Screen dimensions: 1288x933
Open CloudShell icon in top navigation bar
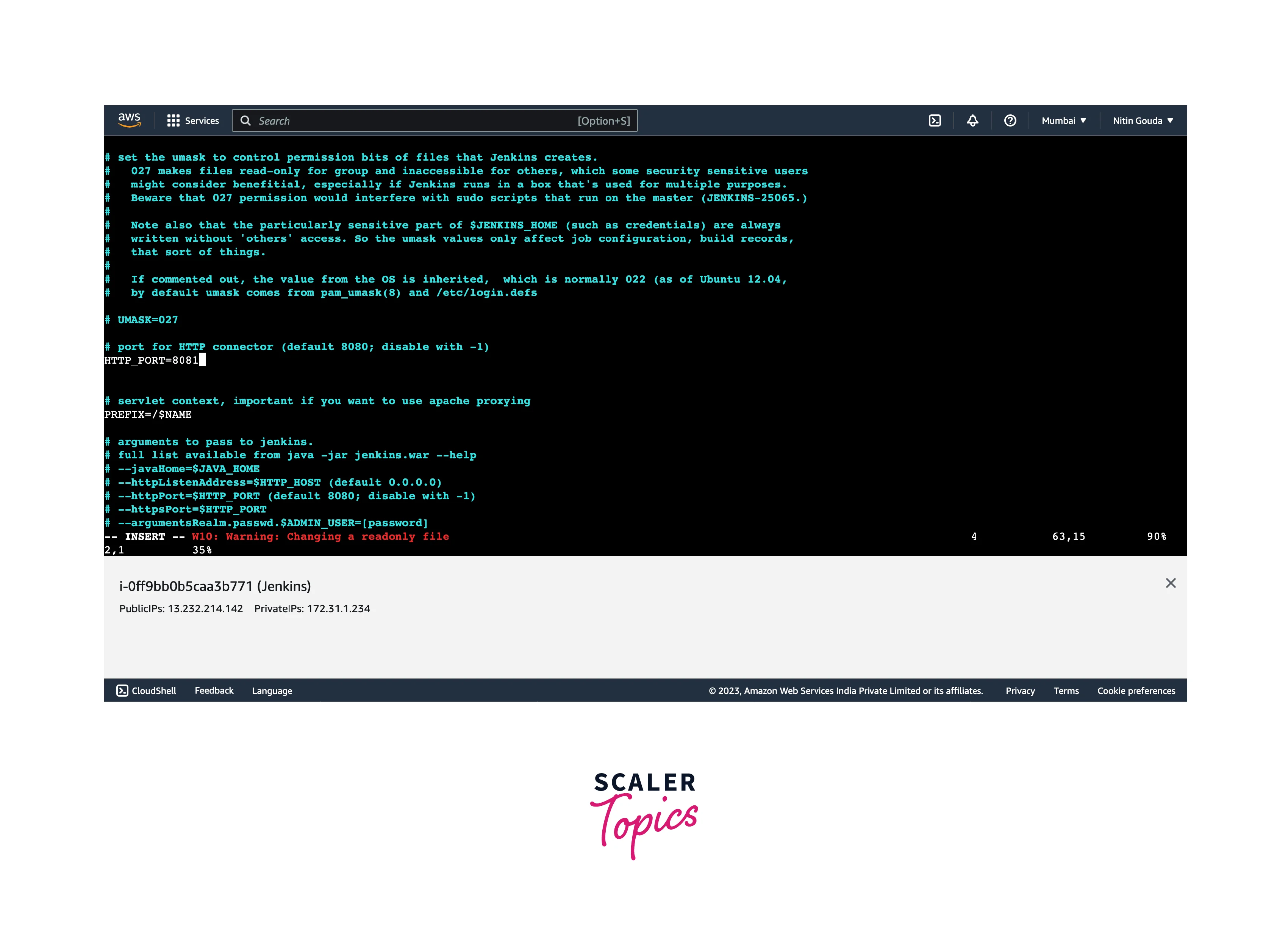[x=935, y=120]
